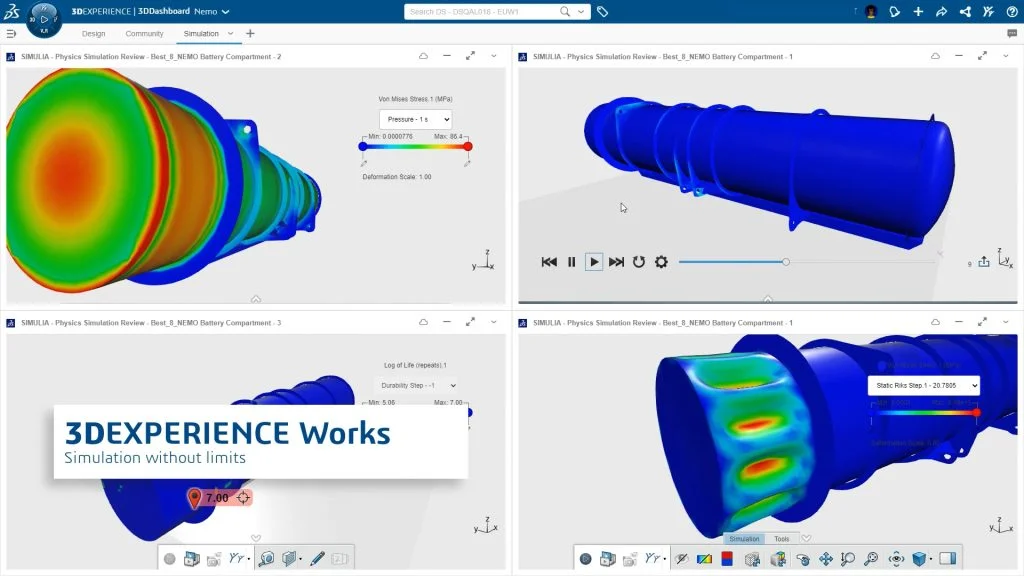Click the 7.00 probe marker label
The height and width of the screenshot is (576, 1024).
pyautogui.click(x=217, y=498)
